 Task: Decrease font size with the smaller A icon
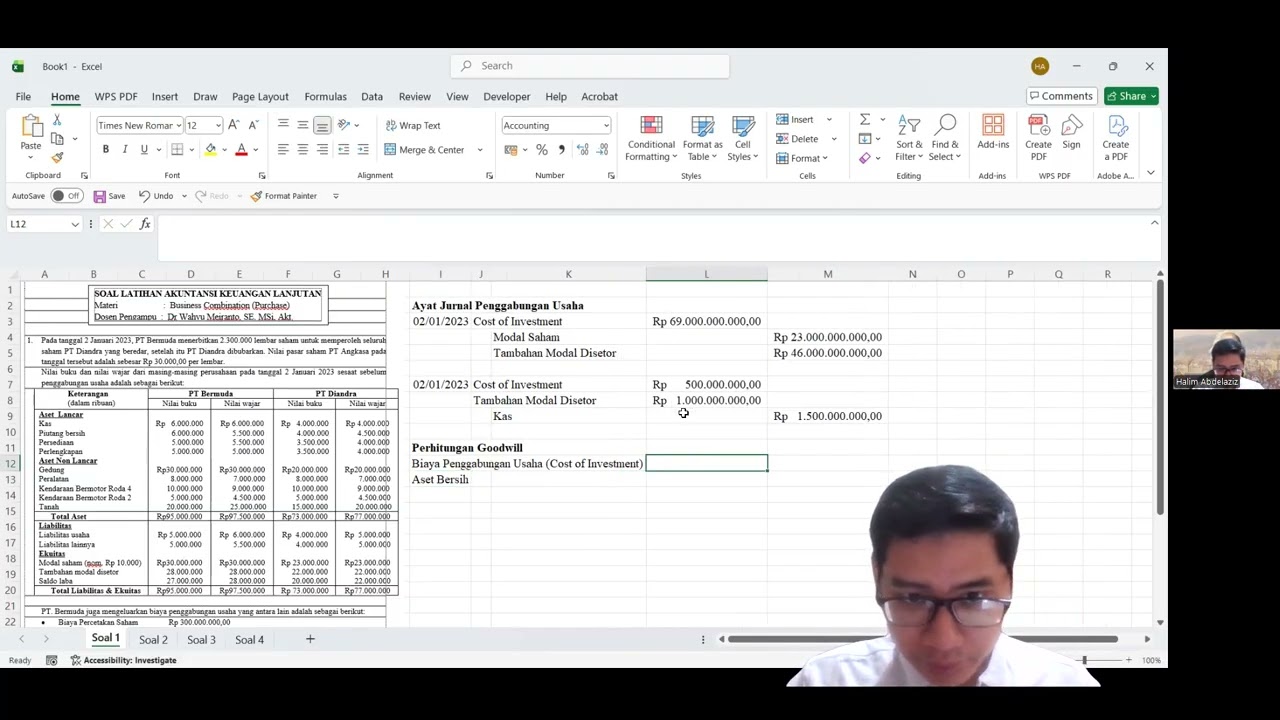(253, 125)
